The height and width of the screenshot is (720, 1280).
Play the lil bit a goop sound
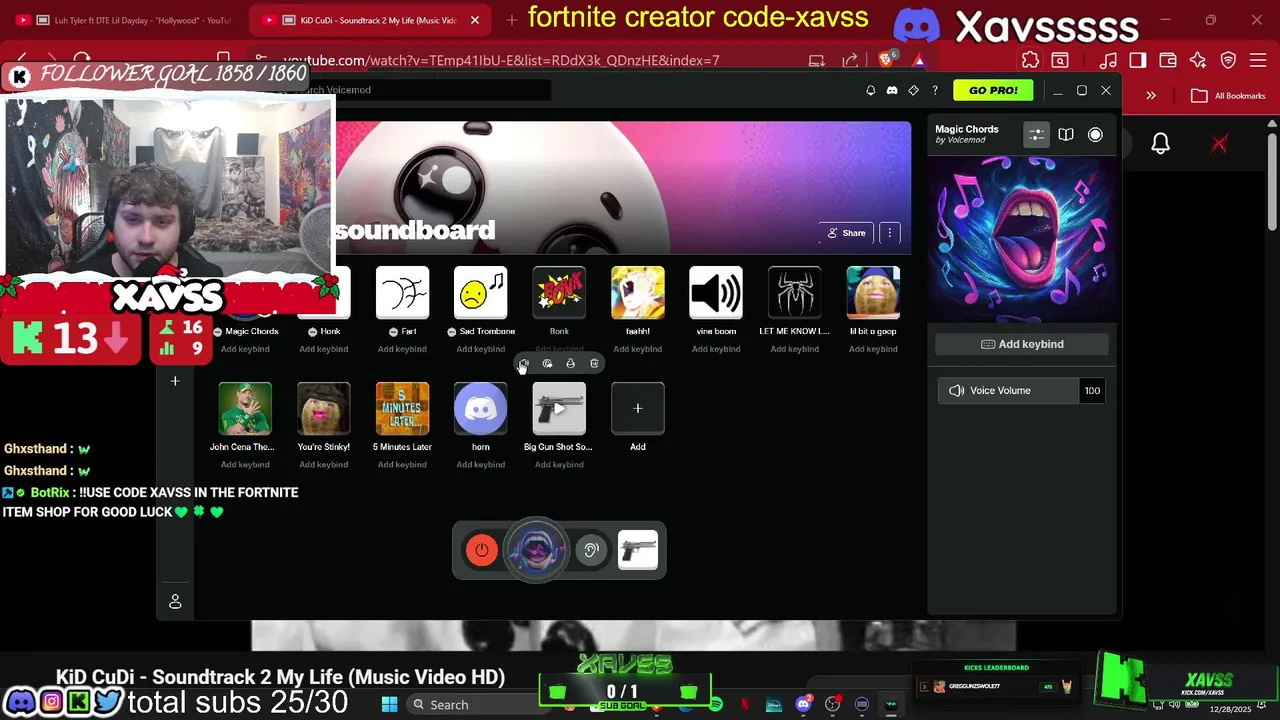click(873, 293)
